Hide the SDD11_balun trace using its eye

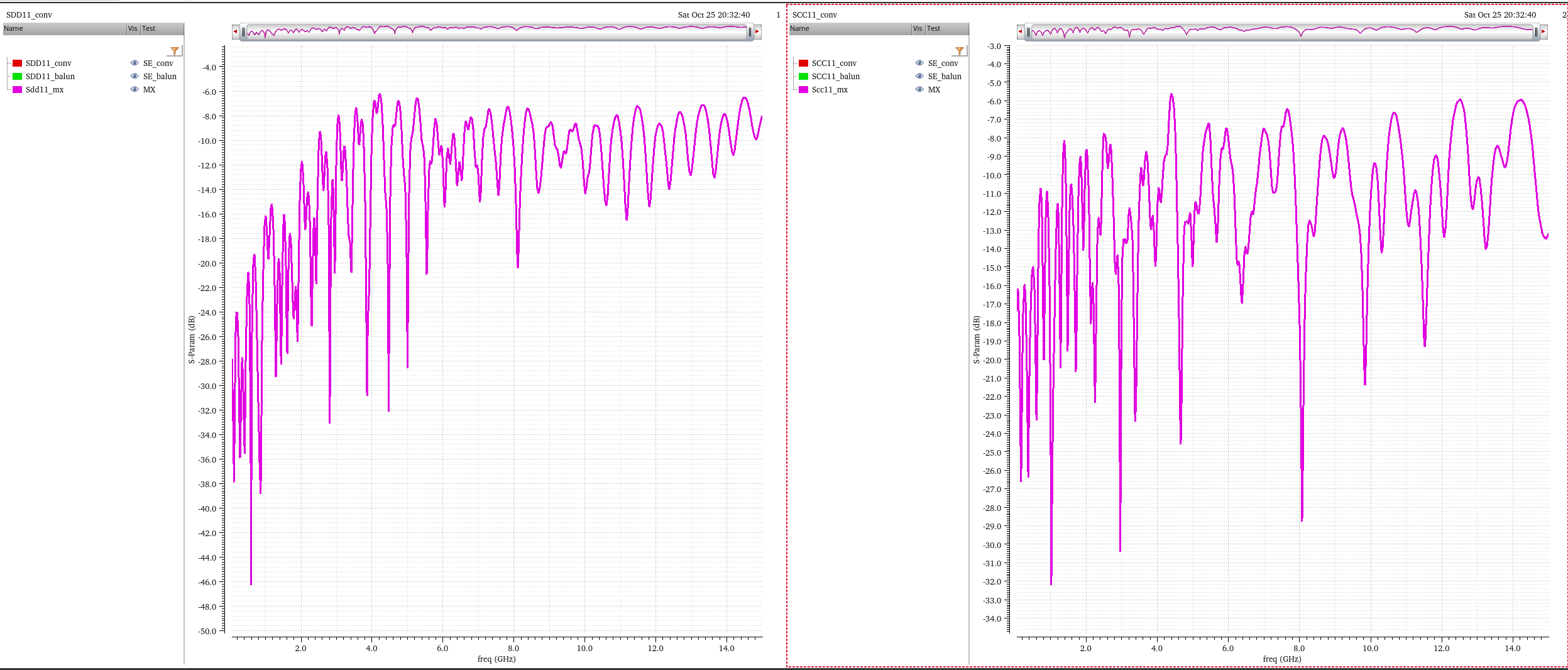[134, 76]
